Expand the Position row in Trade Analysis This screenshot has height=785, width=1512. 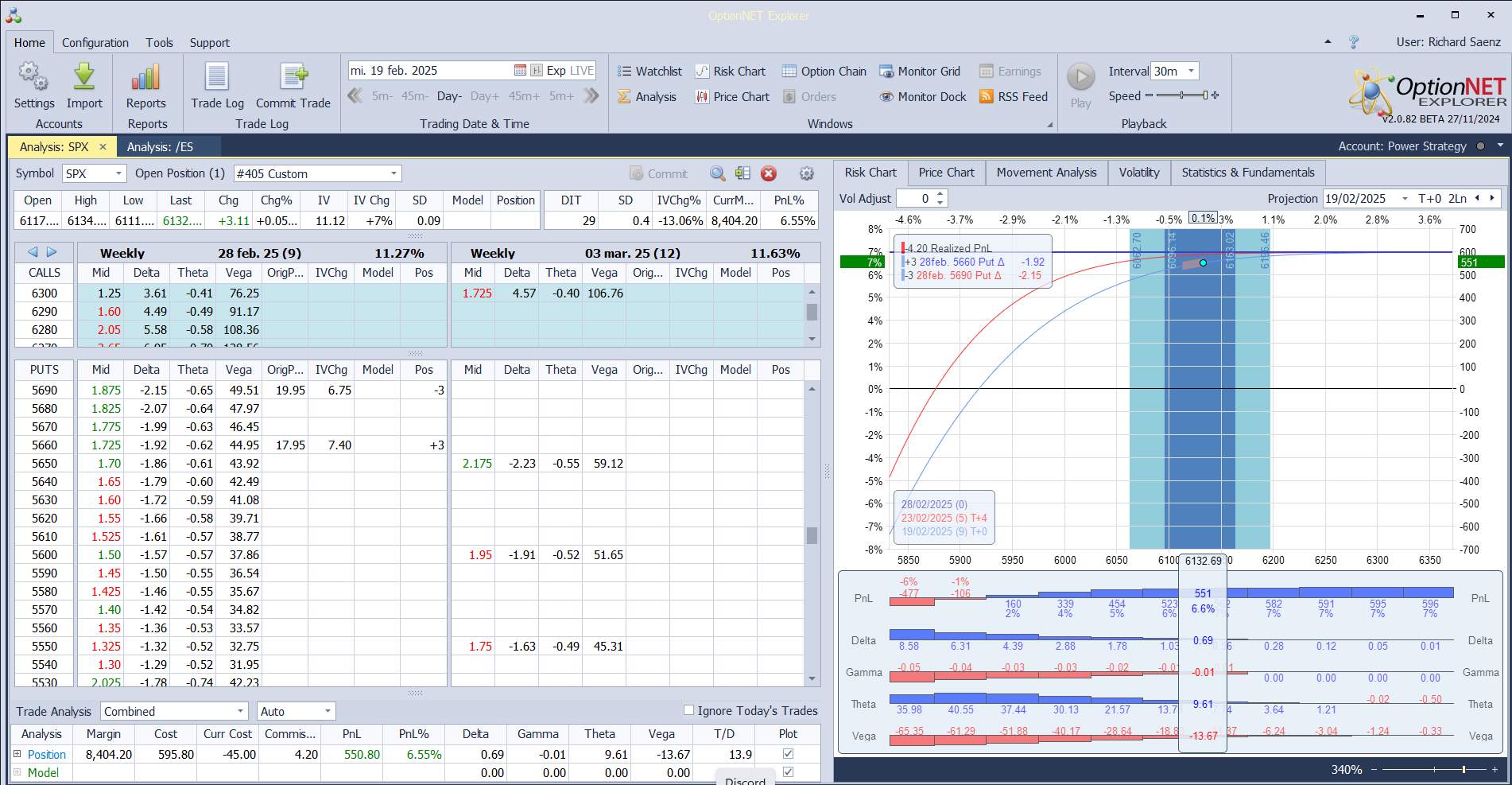(17, 754)
